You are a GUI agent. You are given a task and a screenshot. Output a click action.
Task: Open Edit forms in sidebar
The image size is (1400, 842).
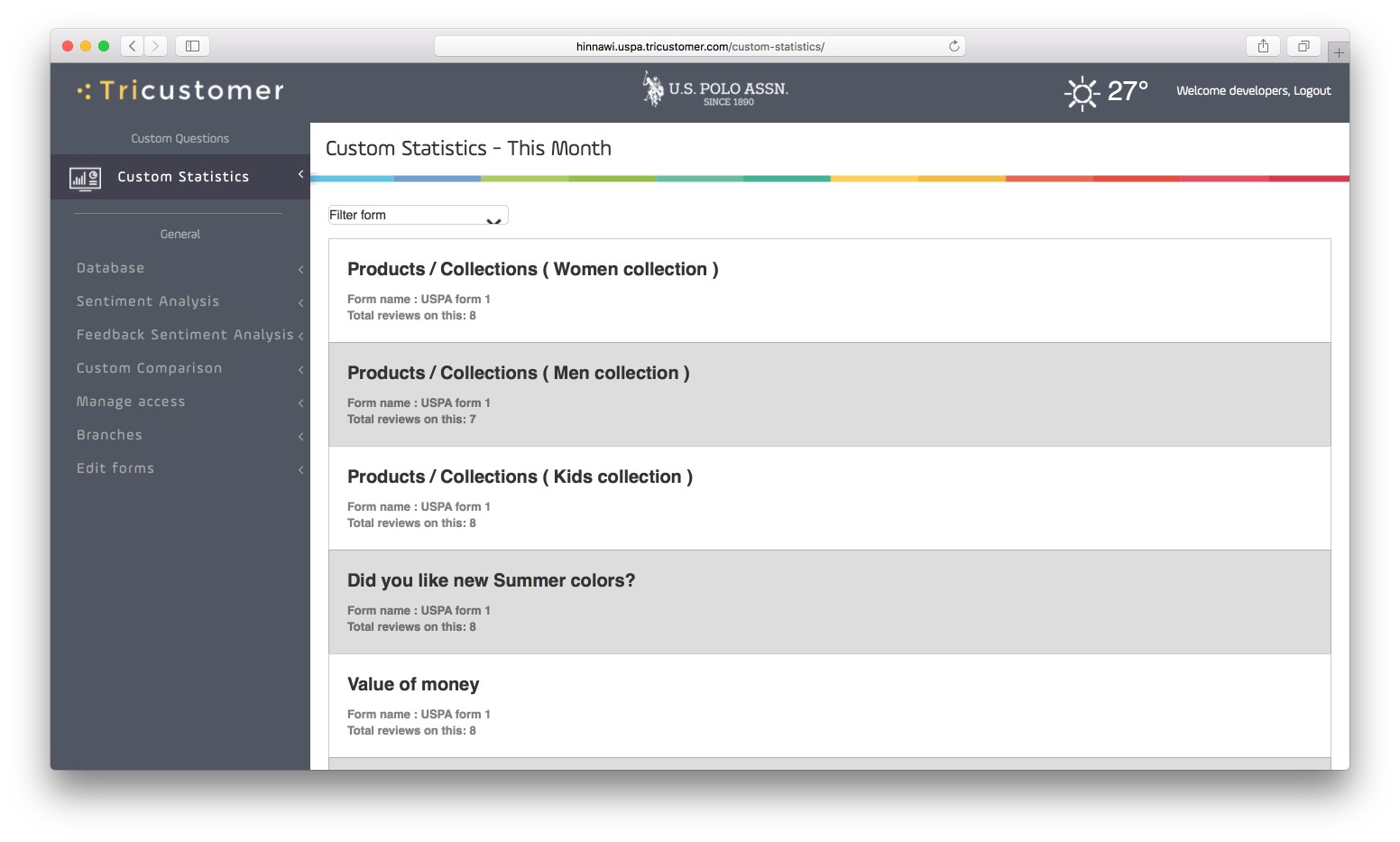[115, 468]
